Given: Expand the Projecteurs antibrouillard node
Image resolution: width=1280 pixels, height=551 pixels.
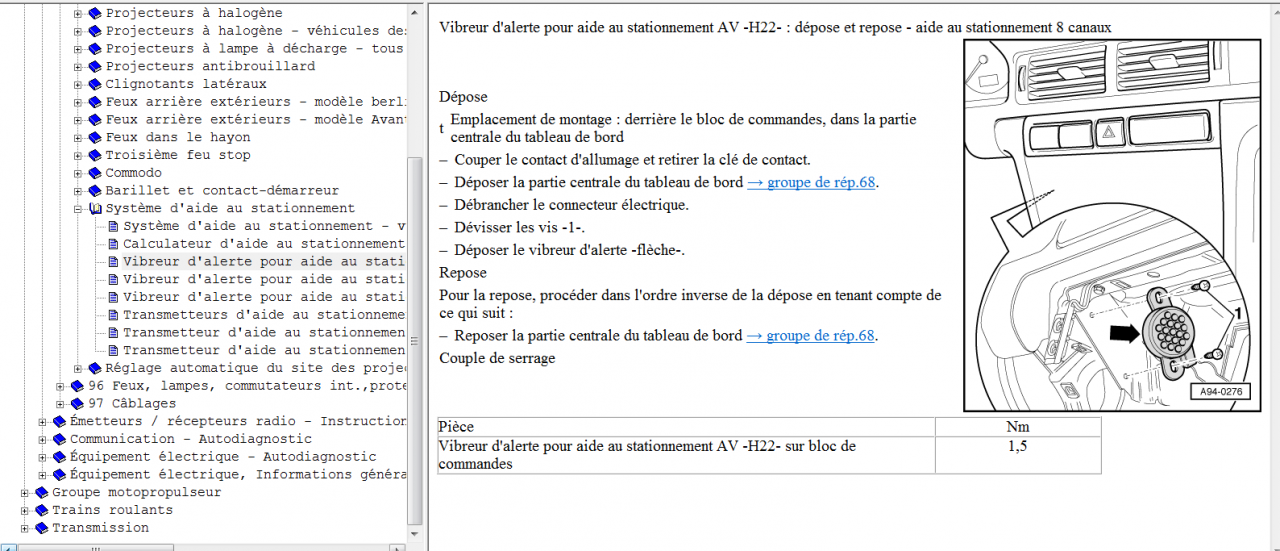Looking at the screenshot, I should point(79,66).
